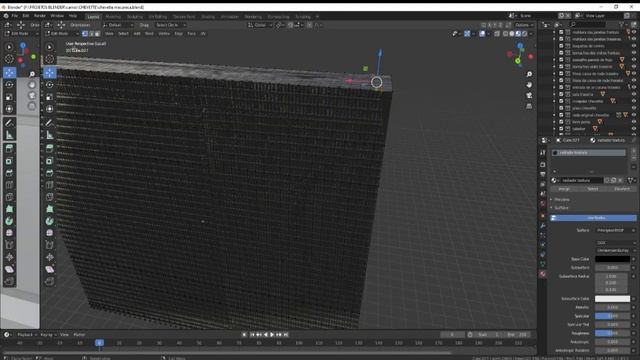Open the World properties tab icon

click(x=543, y=204)
